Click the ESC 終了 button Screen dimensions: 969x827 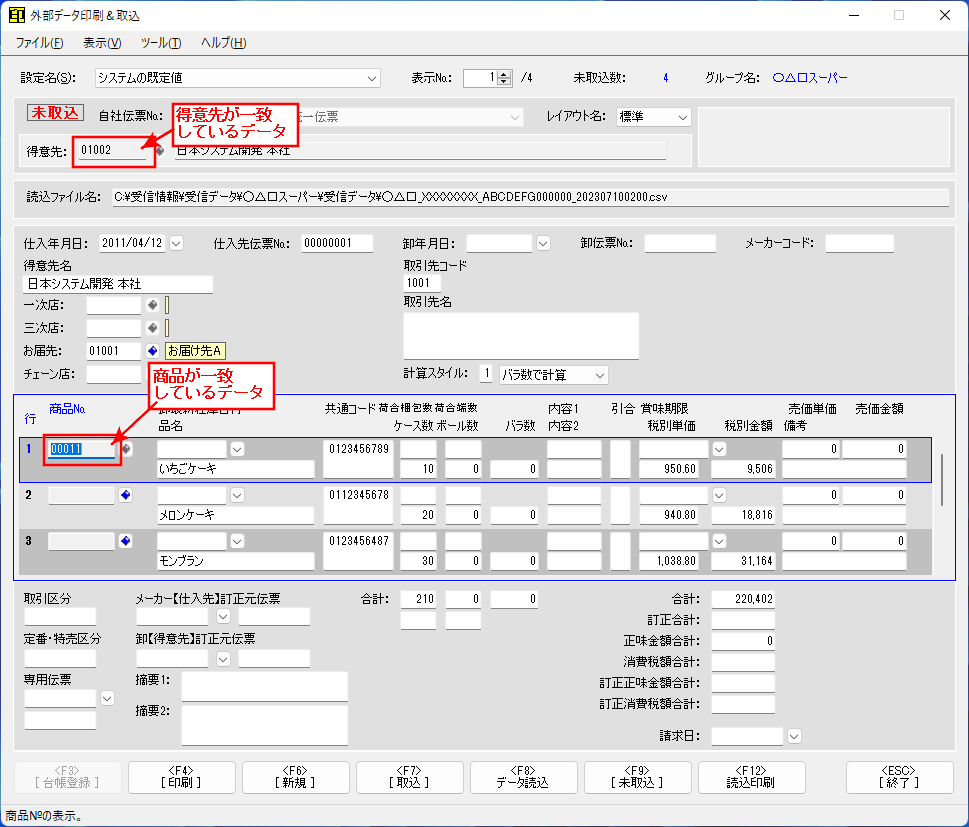[899, 777]
